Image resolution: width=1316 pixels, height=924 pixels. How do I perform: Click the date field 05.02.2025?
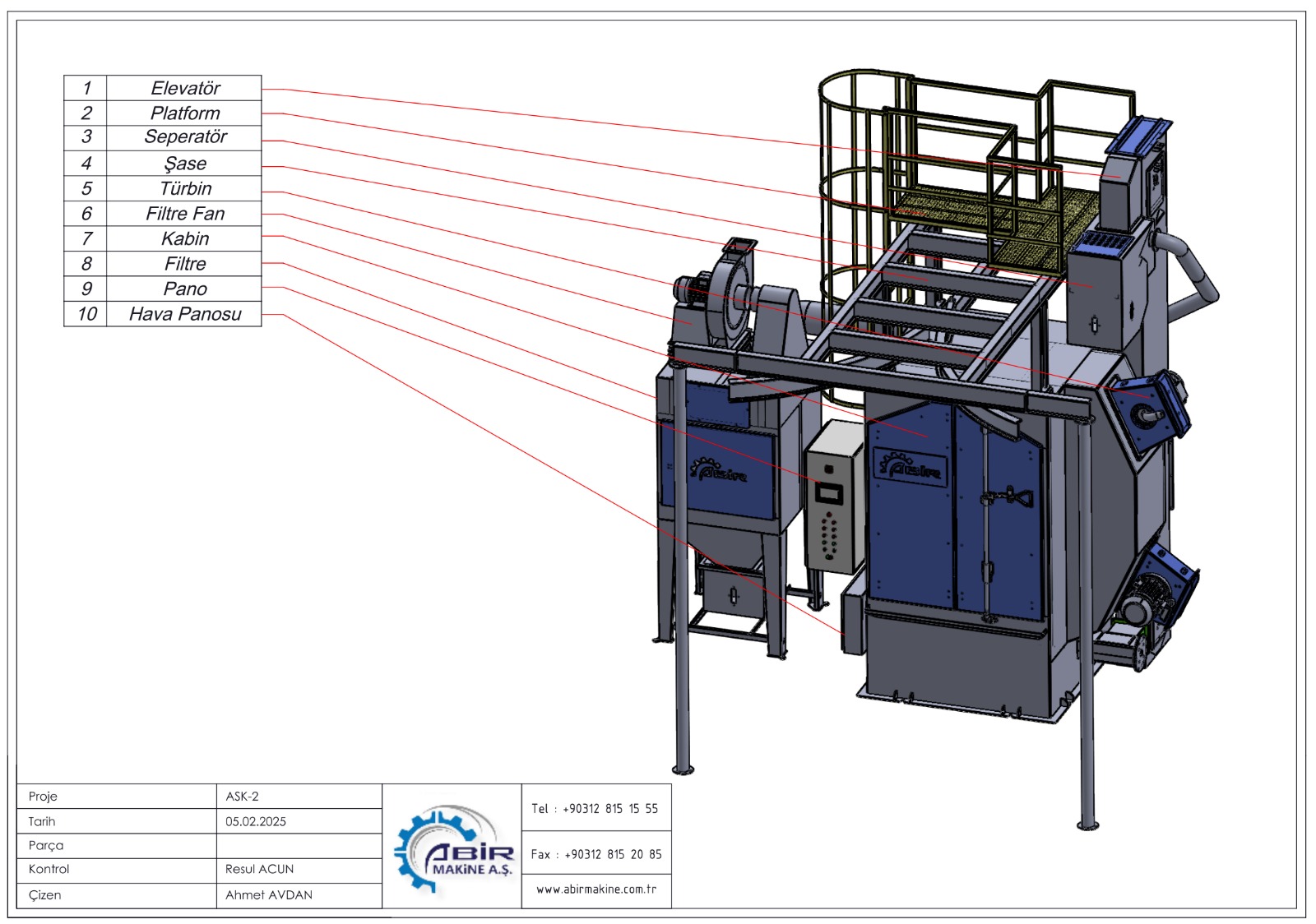(256, 821)
